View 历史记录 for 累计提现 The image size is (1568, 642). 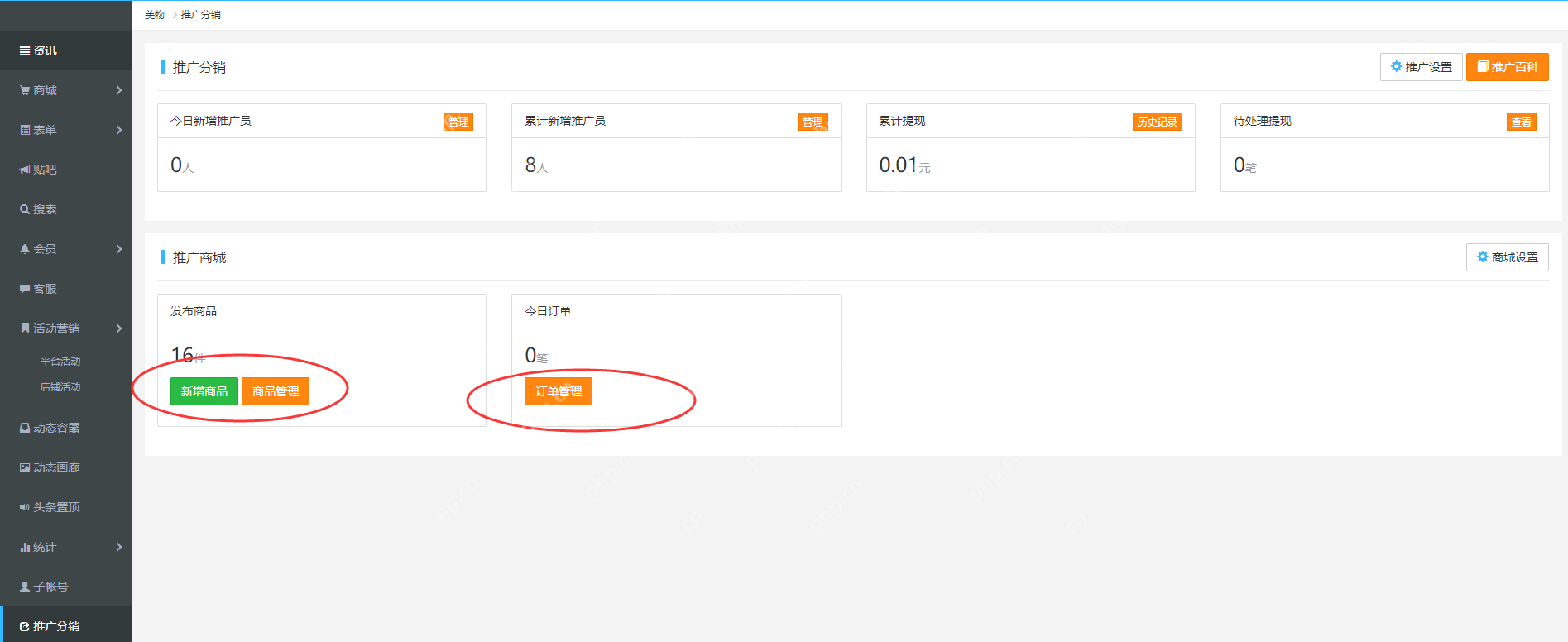[x=1157, y=122]
